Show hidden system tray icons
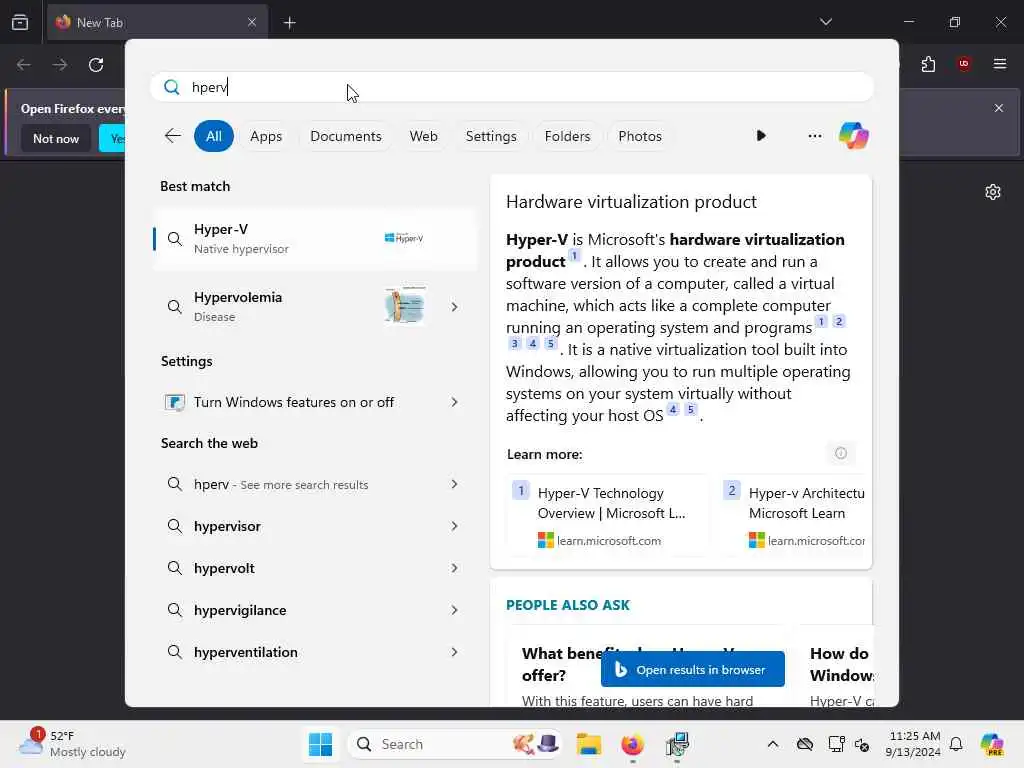Viewport: 1024px width, 768px height. [773, 744]
